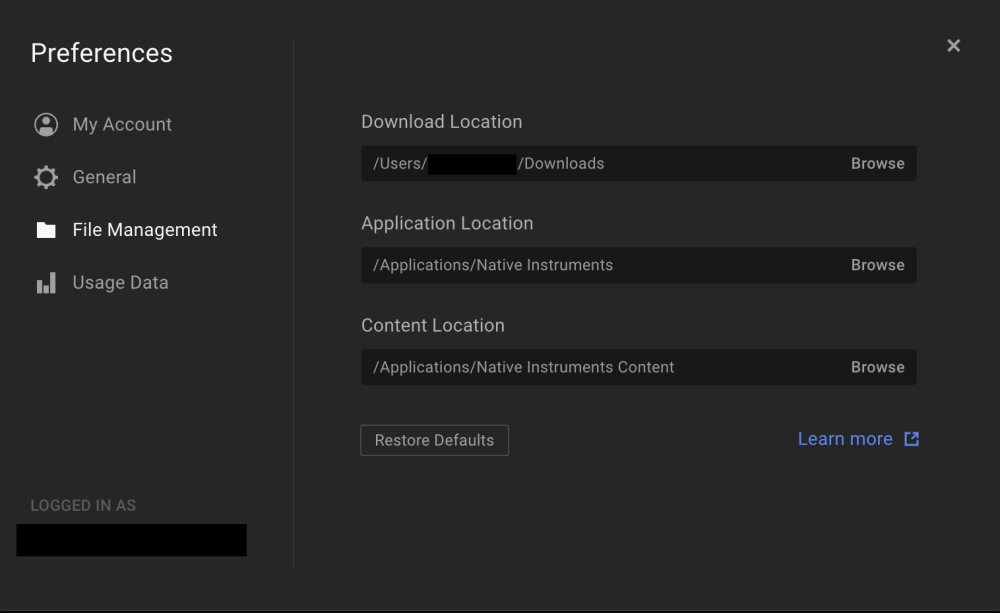Select the File Management section
The height and width of the screenshot is (613, 1000).
pos(145,230)
